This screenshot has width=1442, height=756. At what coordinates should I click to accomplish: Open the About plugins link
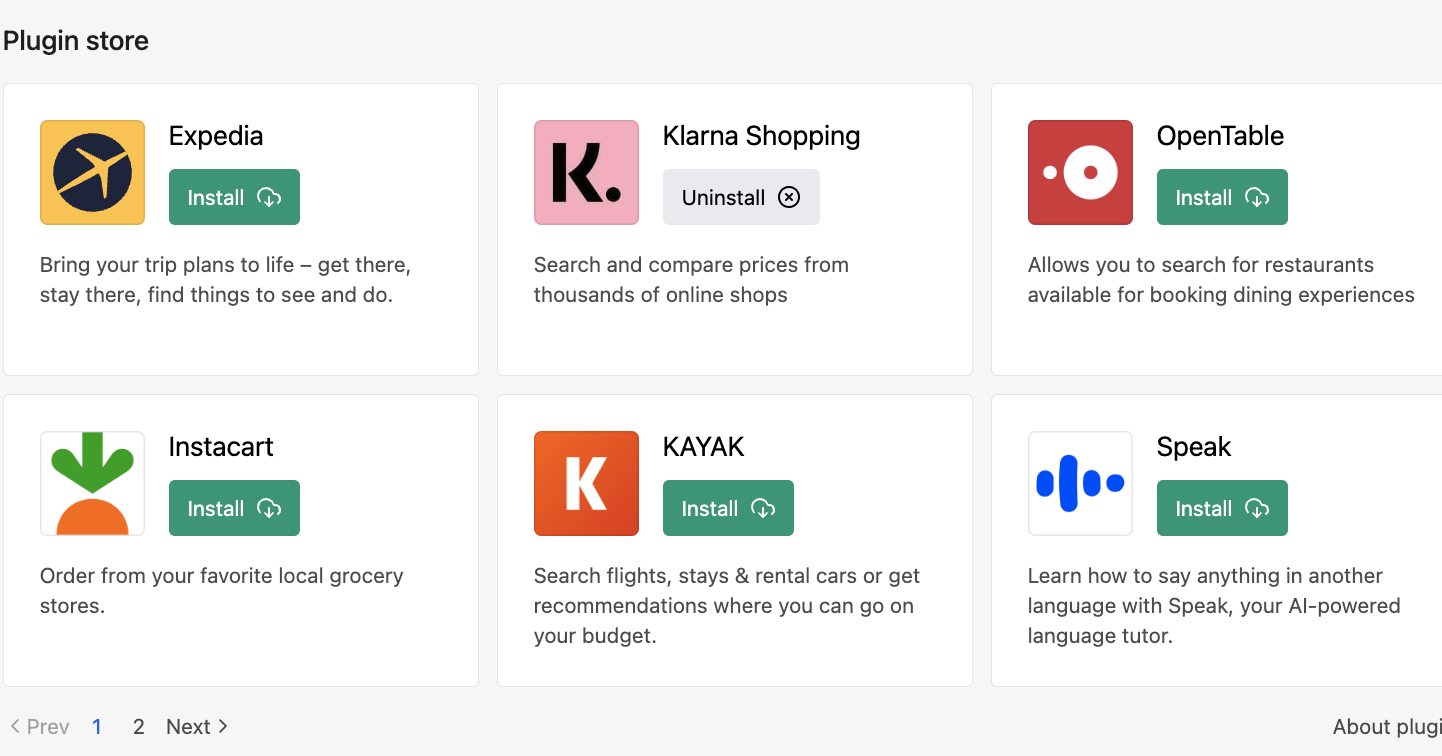tap(1386, 727)
